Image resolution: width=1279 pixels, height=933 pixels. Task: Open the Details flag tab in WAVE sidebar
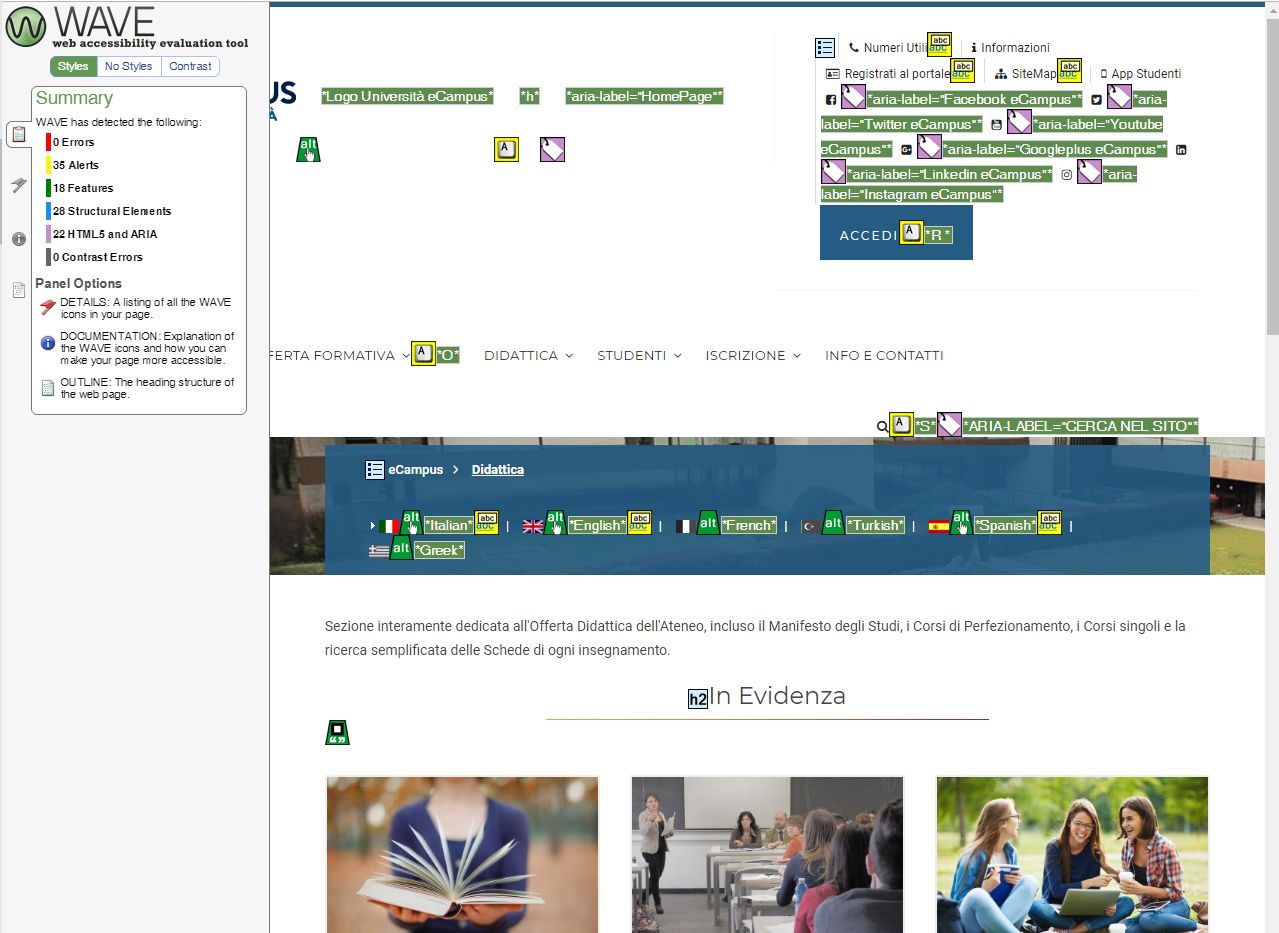point(18,186)
